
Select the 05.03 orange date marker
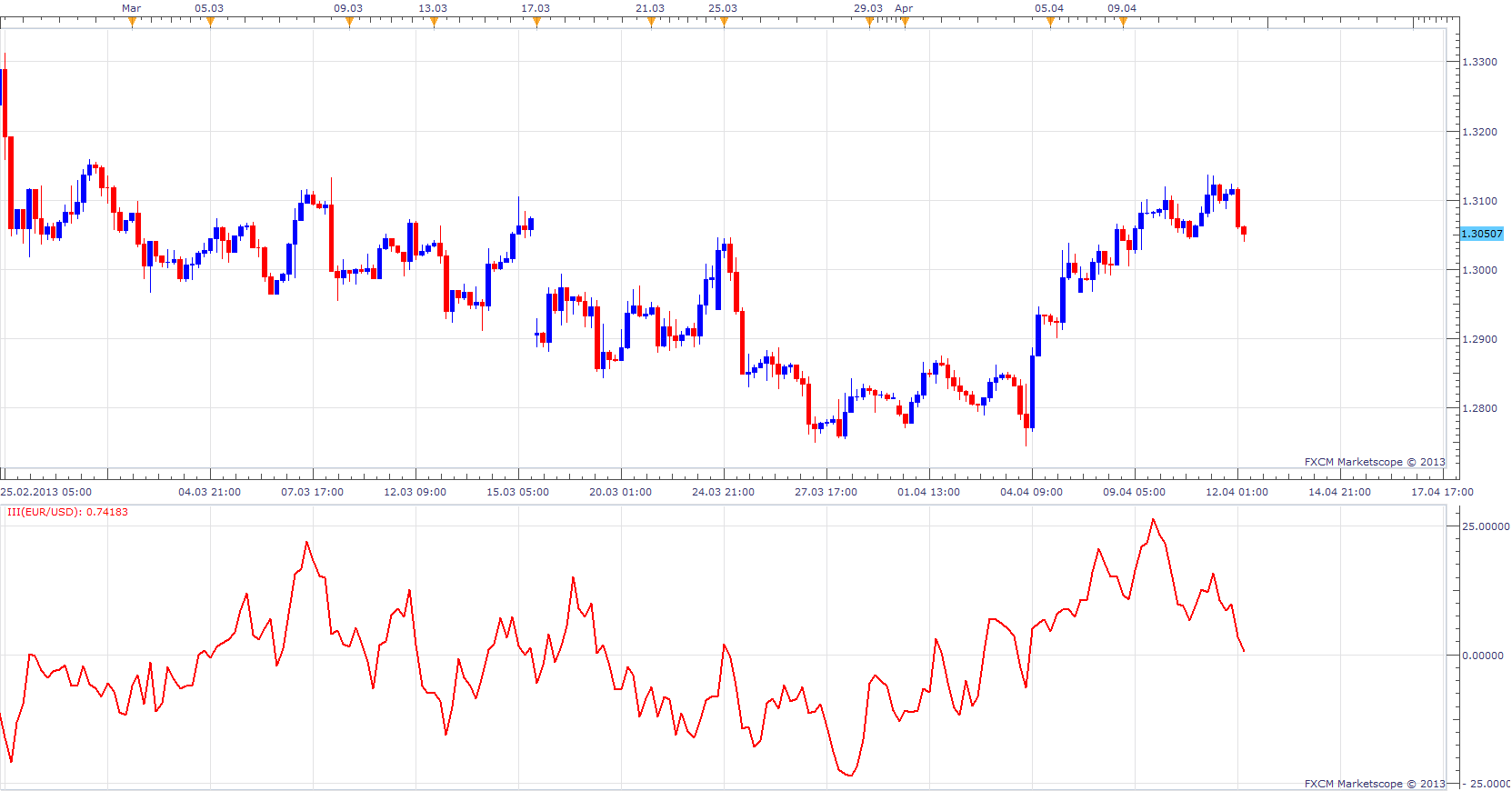pos(210,23)
